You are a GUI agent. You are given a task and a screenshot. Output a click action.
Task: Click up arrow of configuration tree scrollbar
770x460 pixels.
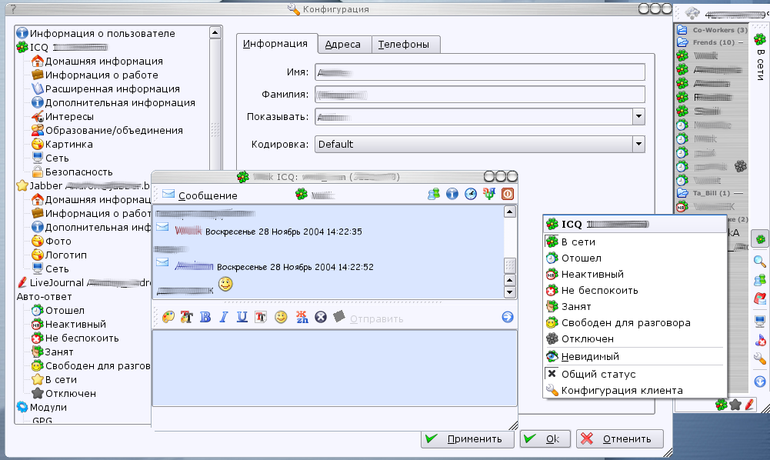215,32
